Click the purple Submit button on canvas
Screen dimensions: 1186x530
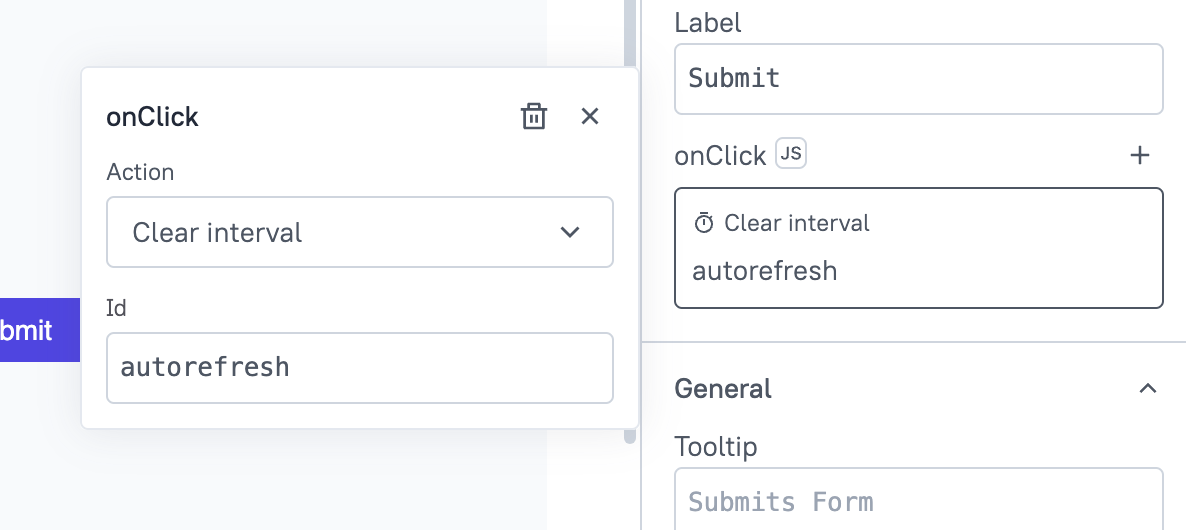click(38, 330)
